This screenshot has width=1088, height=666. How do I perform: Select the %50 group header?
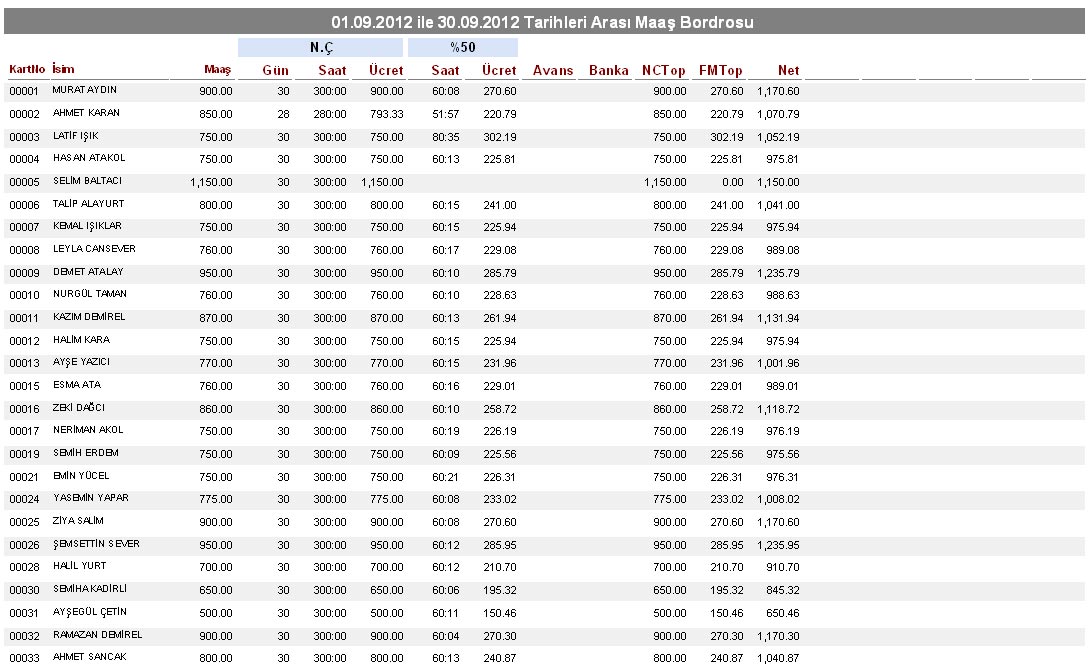click(x=462, y=47)
